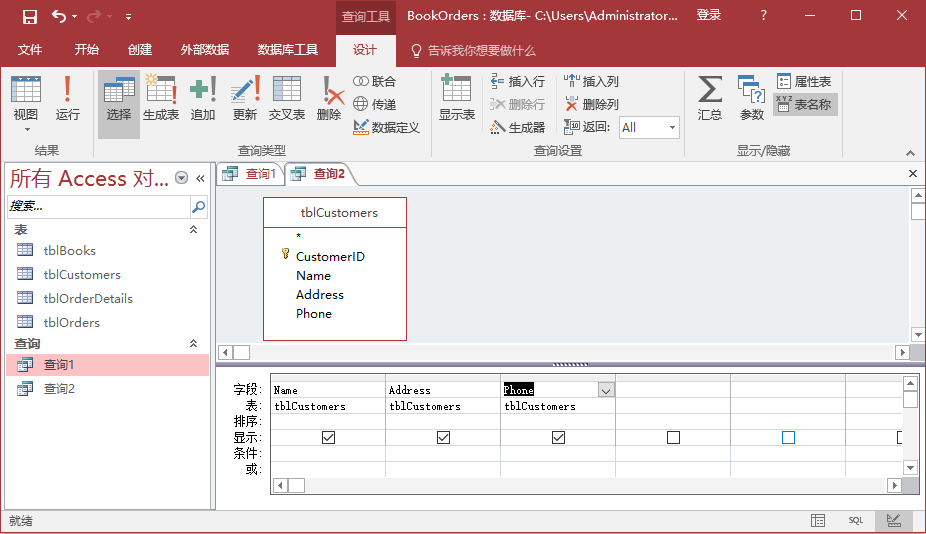Viewport: 926px width, 534px height.
Task: Expand the Phone field dropdown arrow
Action: click(606, 390)
